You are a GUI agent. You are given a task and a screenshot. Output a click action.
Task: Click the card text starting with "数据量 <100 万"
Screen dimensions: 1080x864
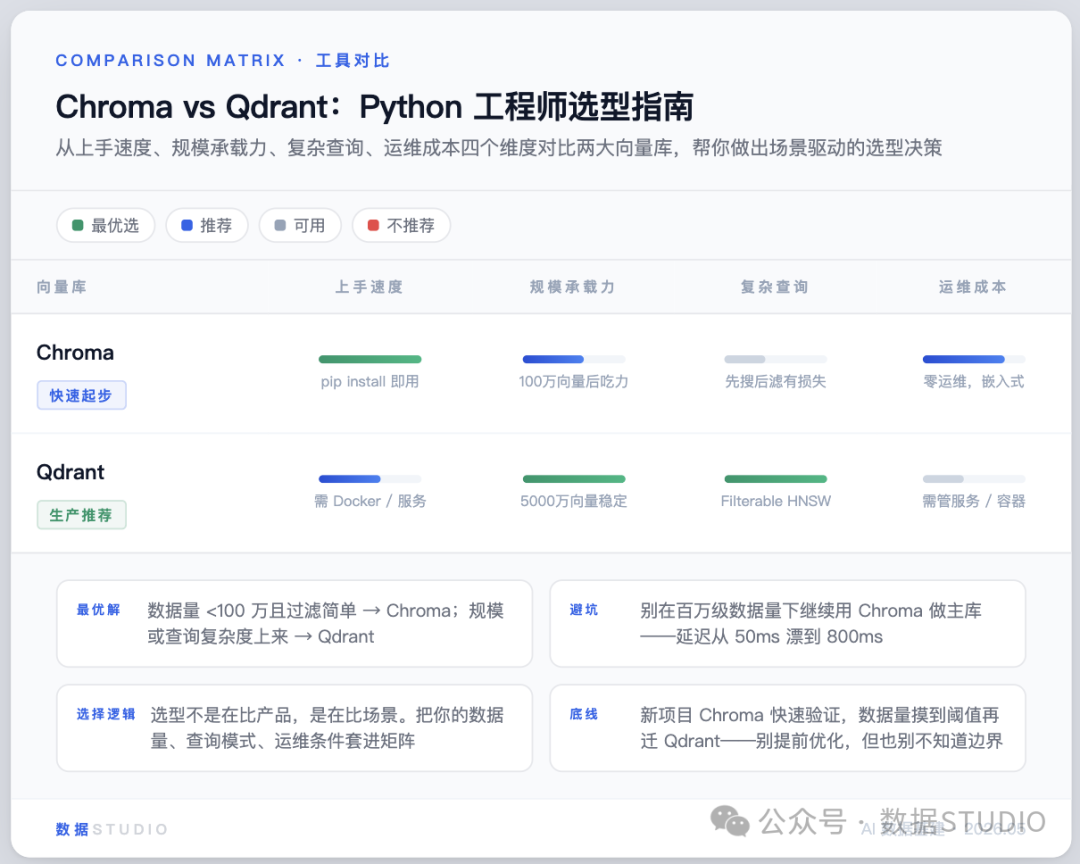tap(326, 624)
